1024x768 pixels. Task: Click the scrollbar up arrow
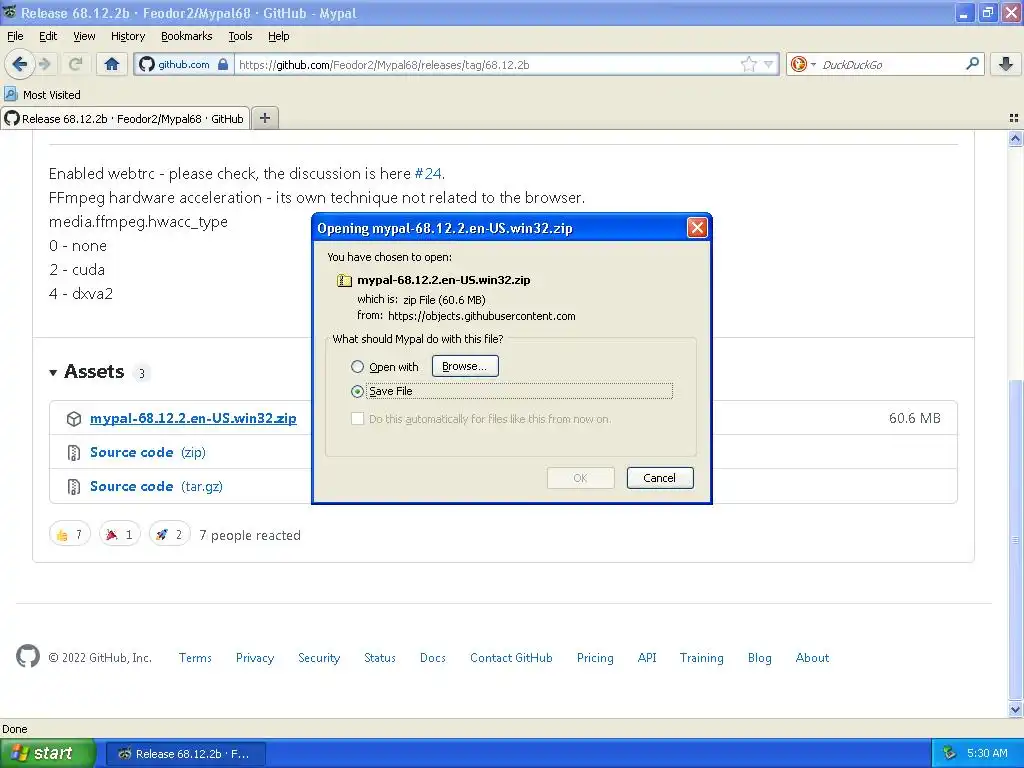point(1015,138)
